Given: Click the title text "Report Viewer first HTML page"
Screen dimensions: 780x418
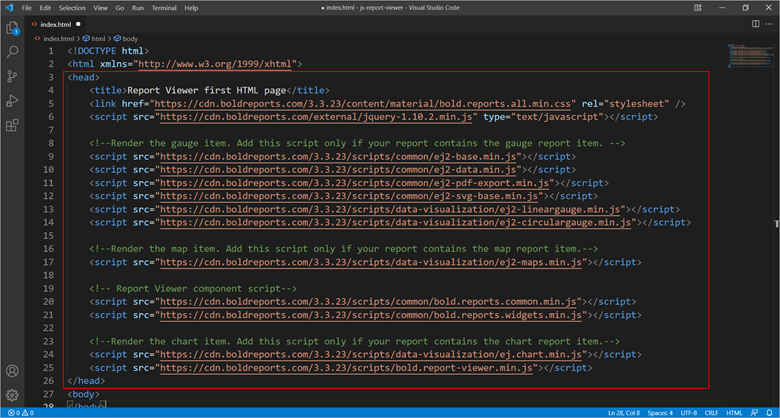Looking at the screenshot, I should 207,91.
